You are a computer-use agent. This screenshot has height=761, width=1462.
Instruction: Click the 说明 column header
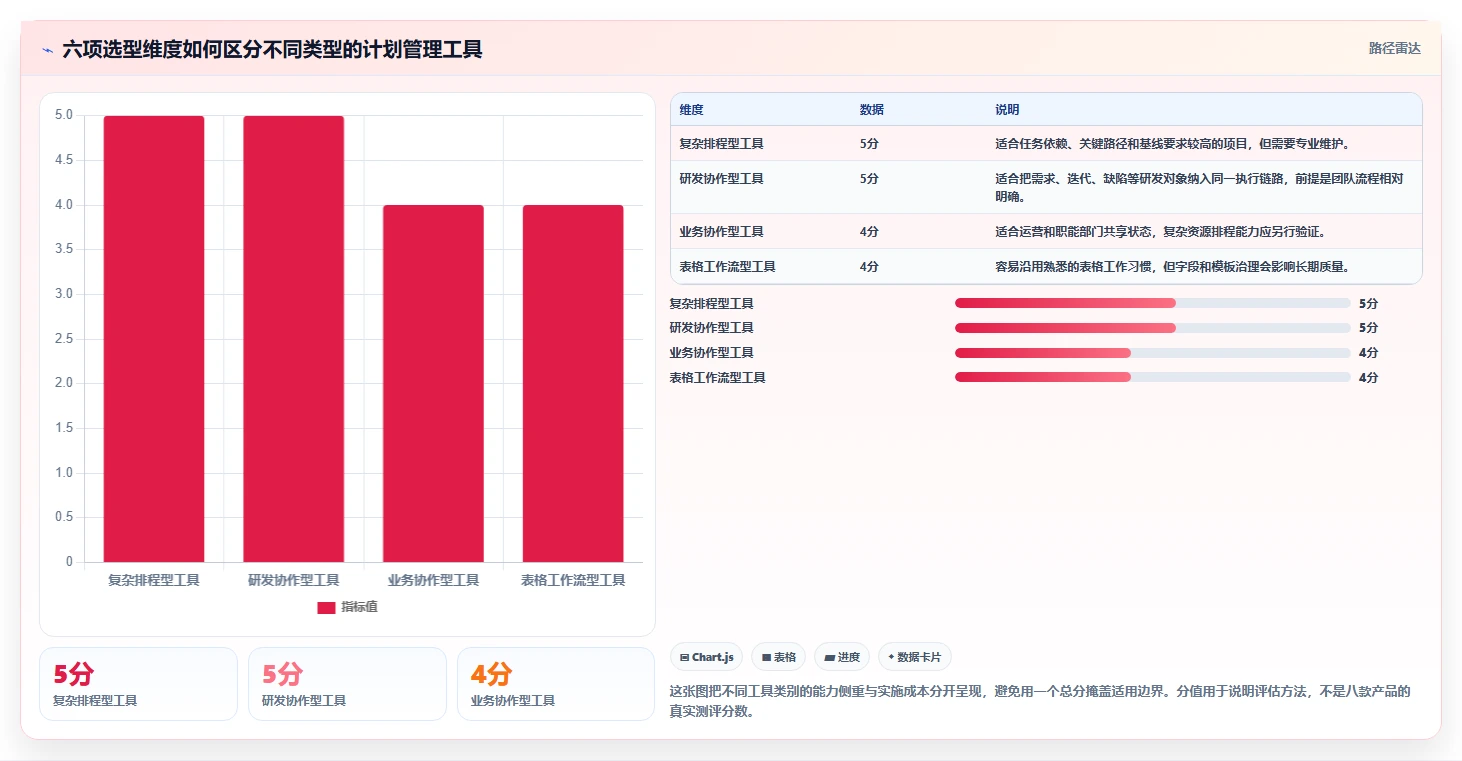tap(1007, 110)
